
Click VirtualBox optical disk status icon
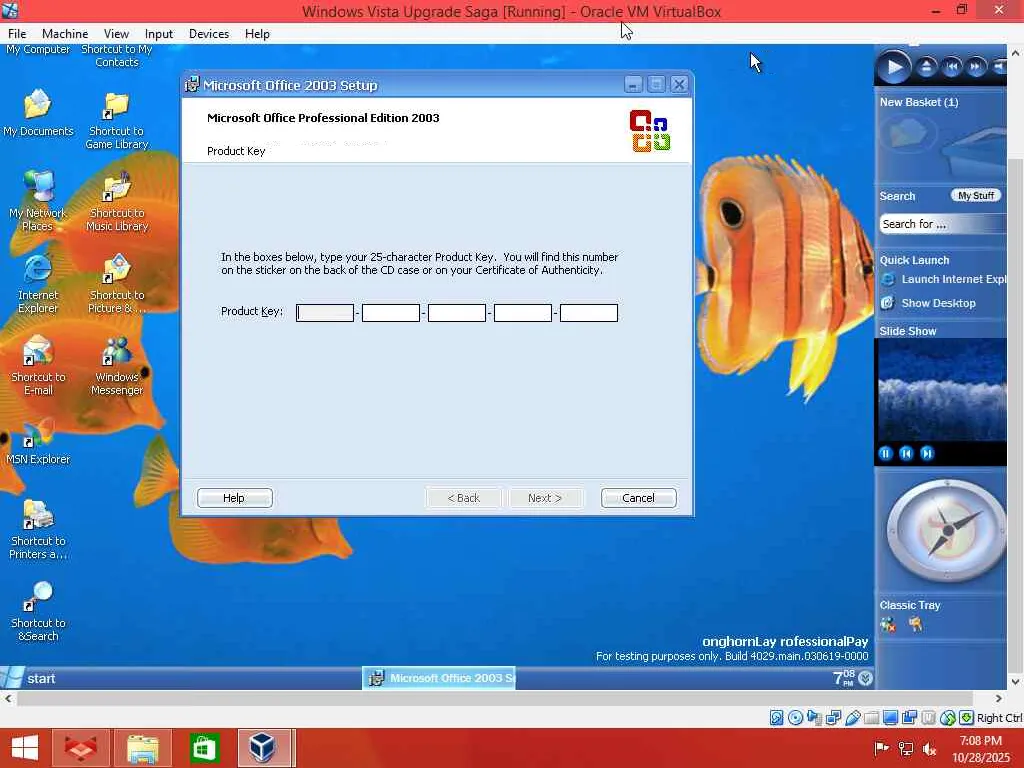pos(795,718)
